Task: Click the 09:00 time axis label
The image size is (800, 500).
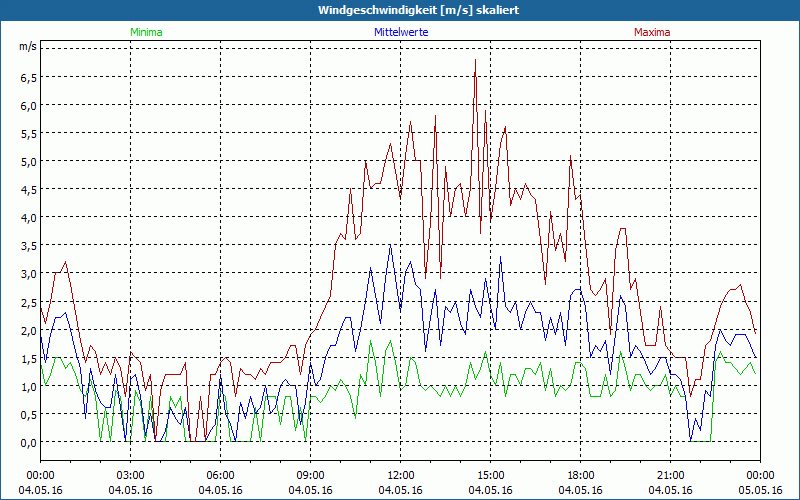Action: click(x=310, y=475)
